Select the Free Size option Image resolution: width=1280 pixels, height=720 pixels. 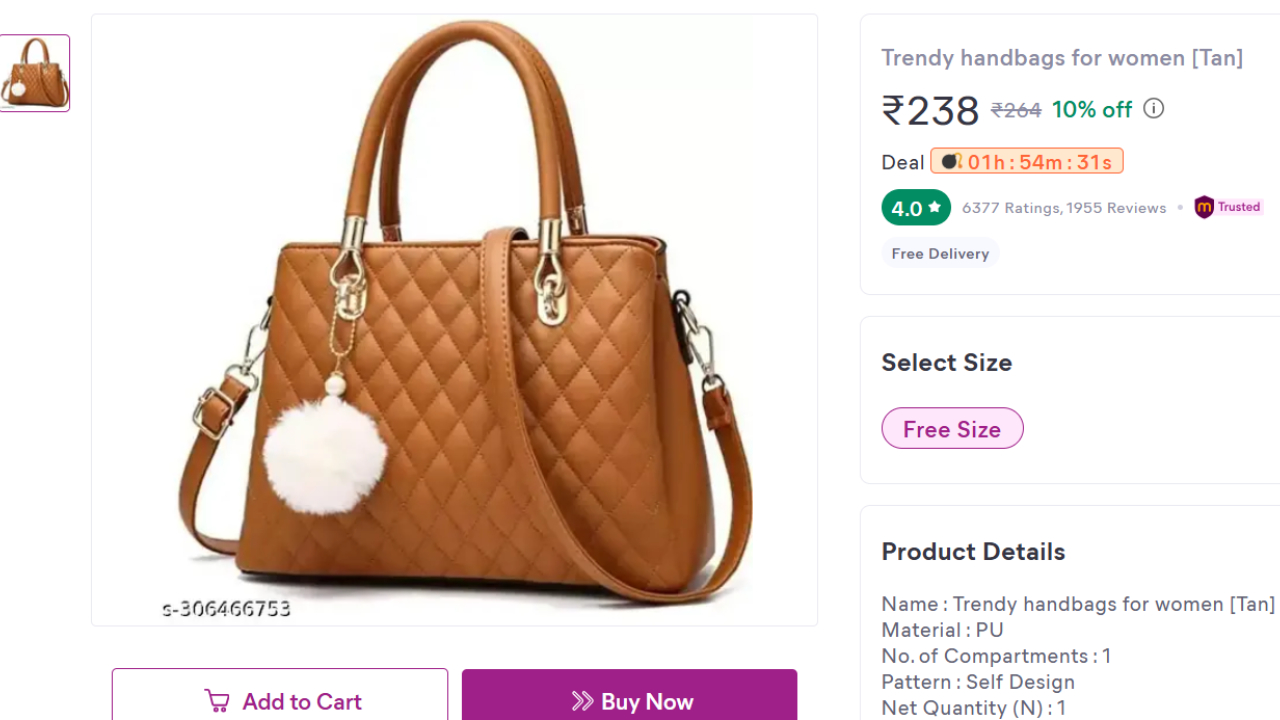point(952,428)
